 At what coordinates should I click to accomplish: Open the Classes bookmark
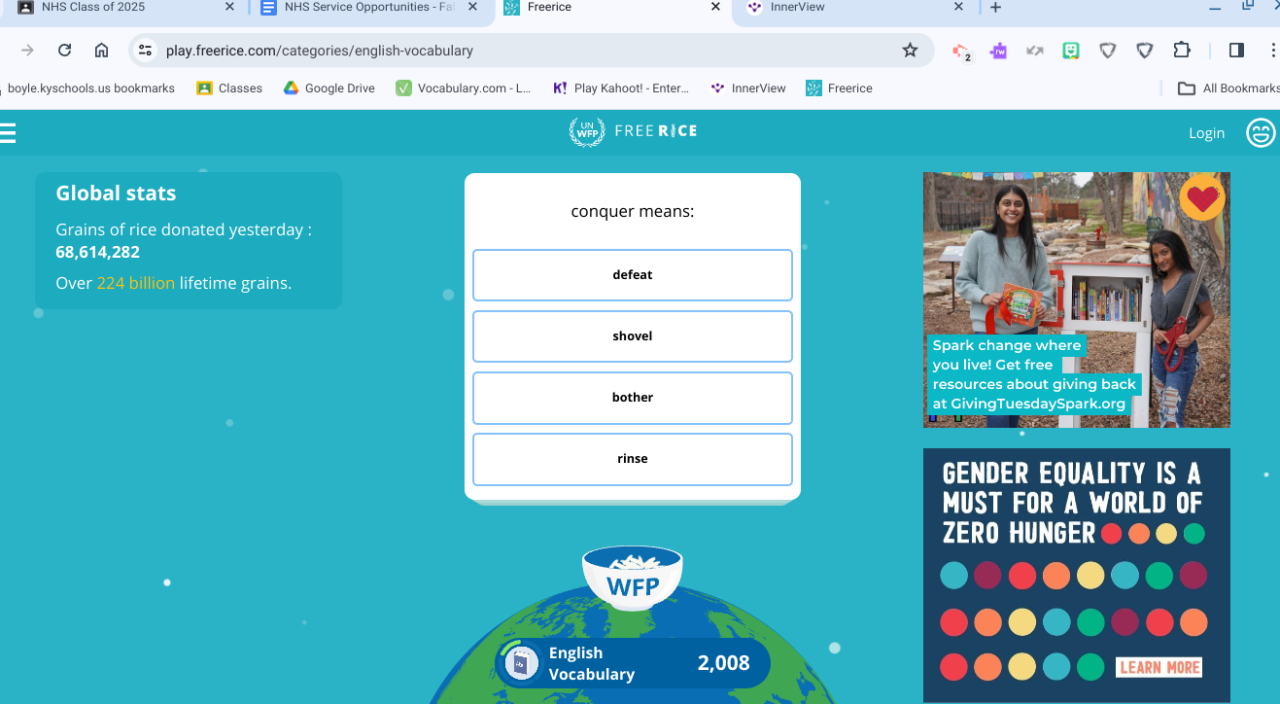(x=229, y=88)
